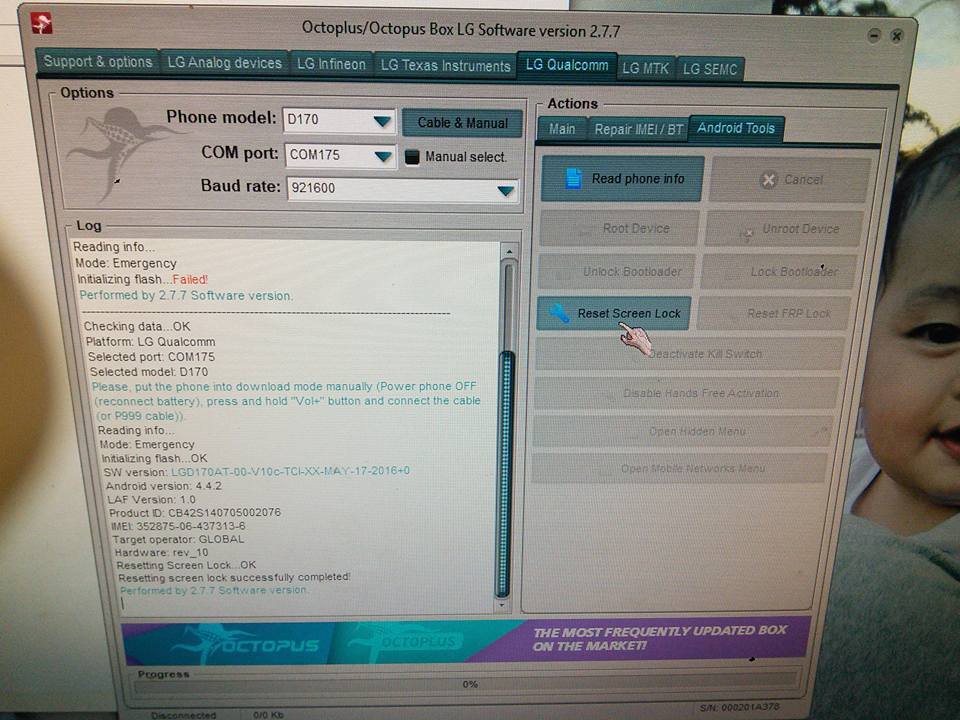
Task: Click the Unlock Bootloader button
Action: click(617, 271)
